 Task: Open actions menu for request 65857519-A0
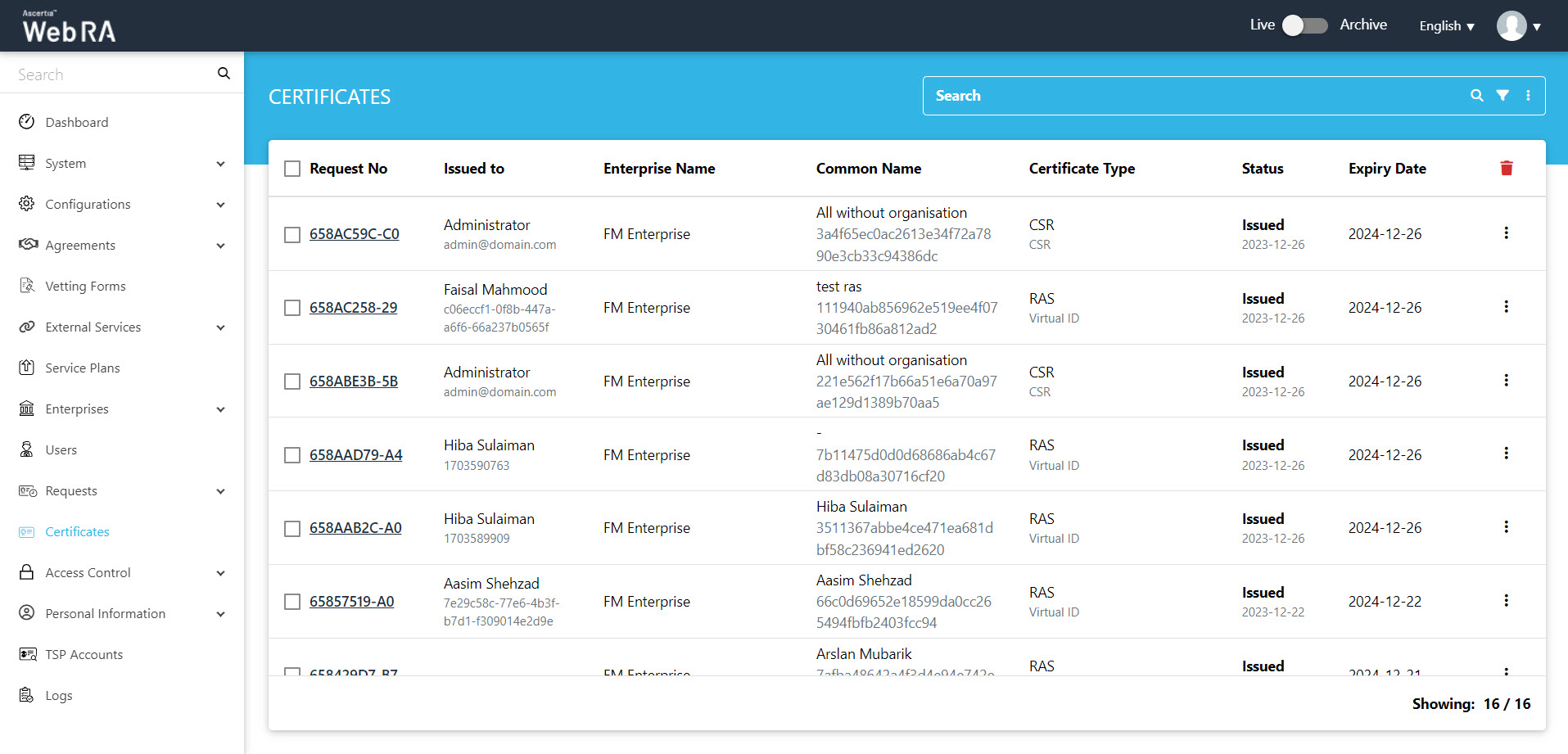(x=1506, y=601)
